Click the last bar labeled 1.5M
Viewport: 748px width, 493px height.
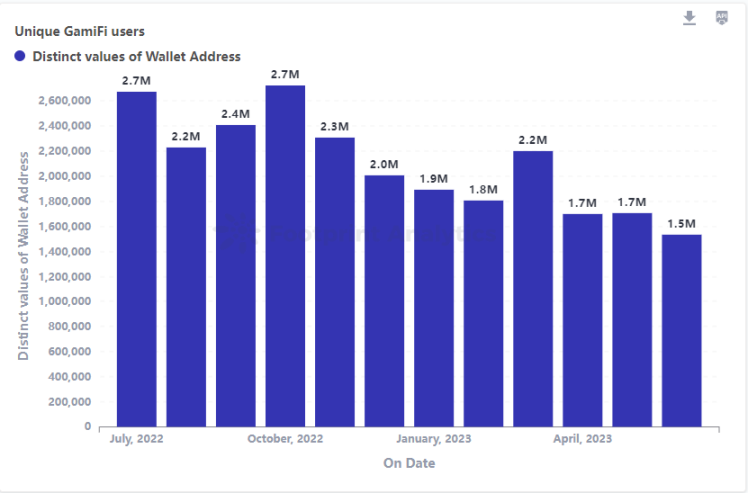[681, 330]
